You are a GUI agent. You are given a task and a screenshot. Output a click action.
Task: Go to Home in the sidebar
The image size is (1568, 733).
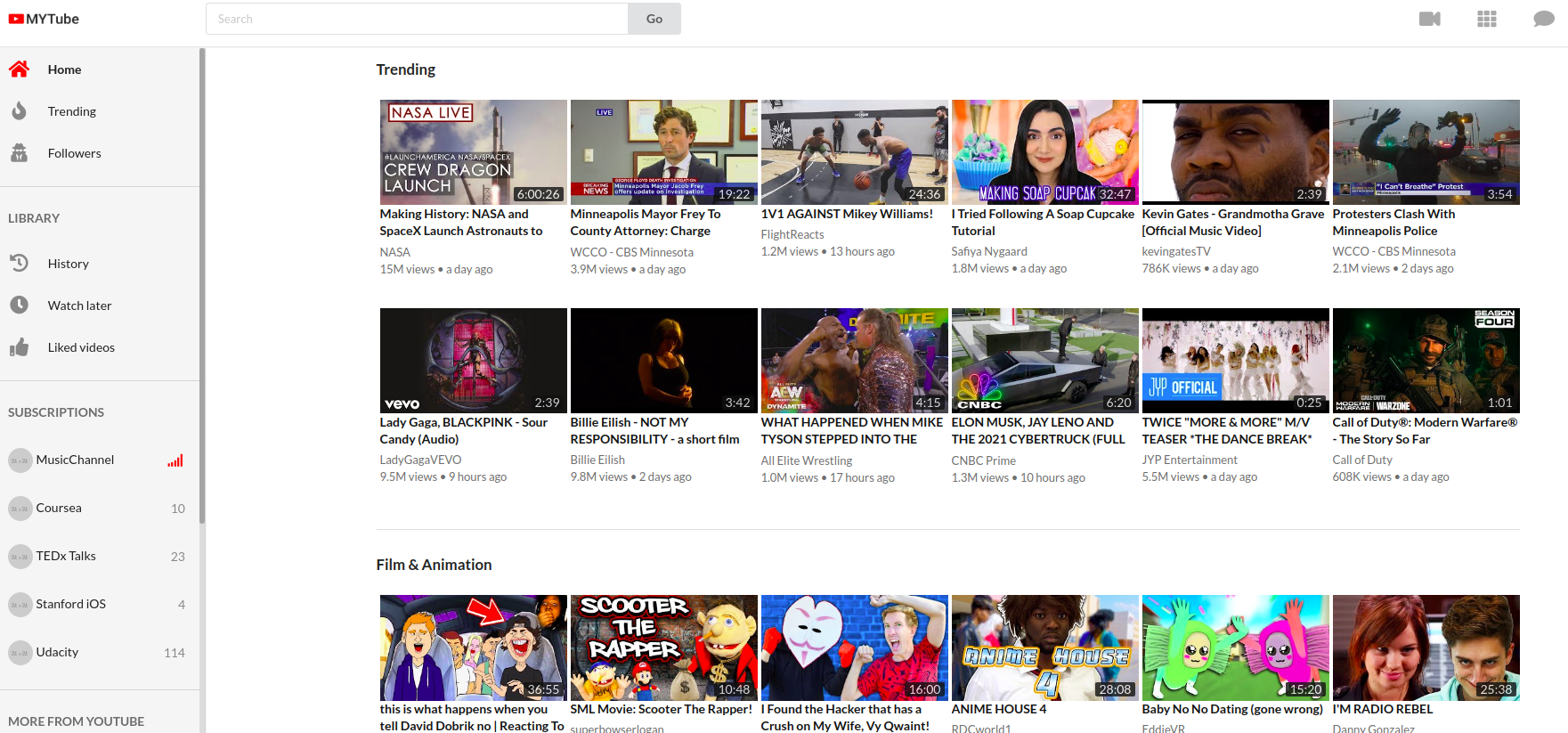point(100,69)
